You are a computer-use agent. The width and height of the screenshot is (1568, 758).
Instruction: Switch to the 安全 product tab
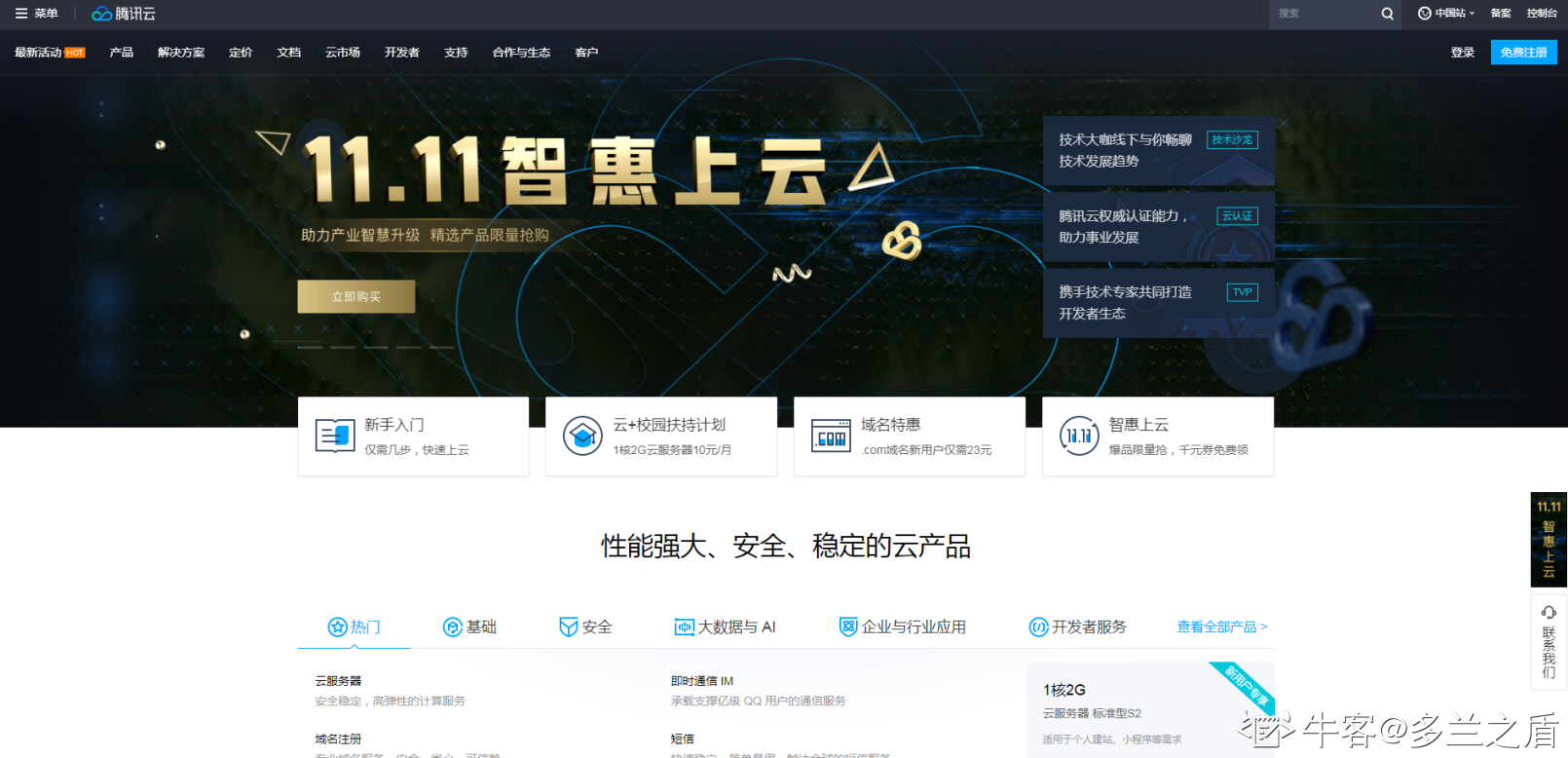point(585,626)
